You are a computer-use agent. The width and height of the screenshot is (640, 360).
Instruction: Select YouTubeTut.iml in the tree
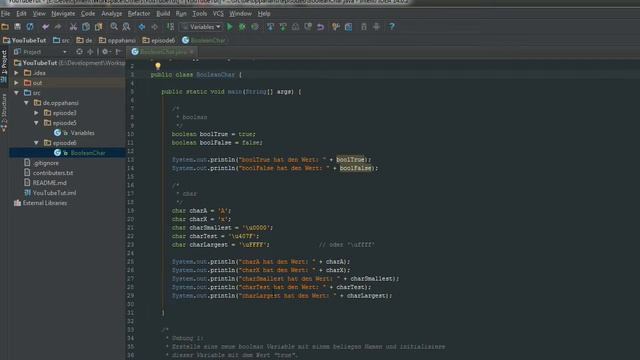(50, 193)
